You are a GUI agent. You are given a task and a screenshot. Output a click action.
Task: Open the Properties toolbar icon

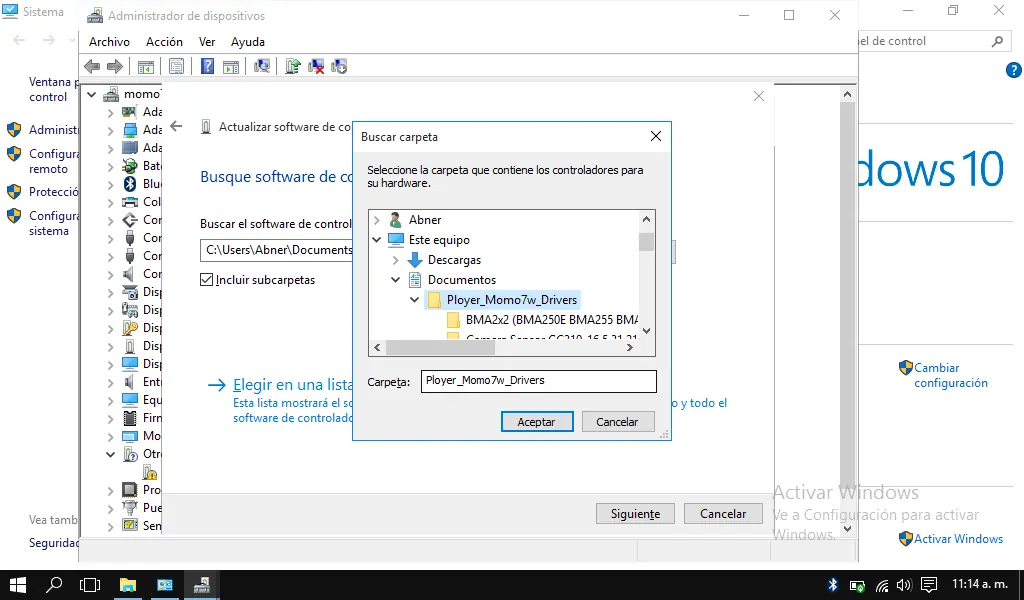176,66
